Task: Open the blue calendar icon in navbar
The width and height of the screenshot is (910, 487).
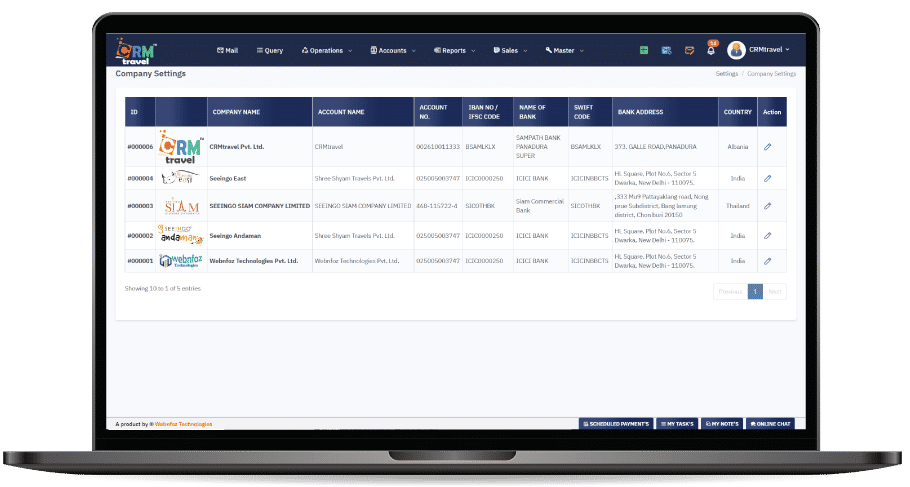Action: tap(666, 50)
